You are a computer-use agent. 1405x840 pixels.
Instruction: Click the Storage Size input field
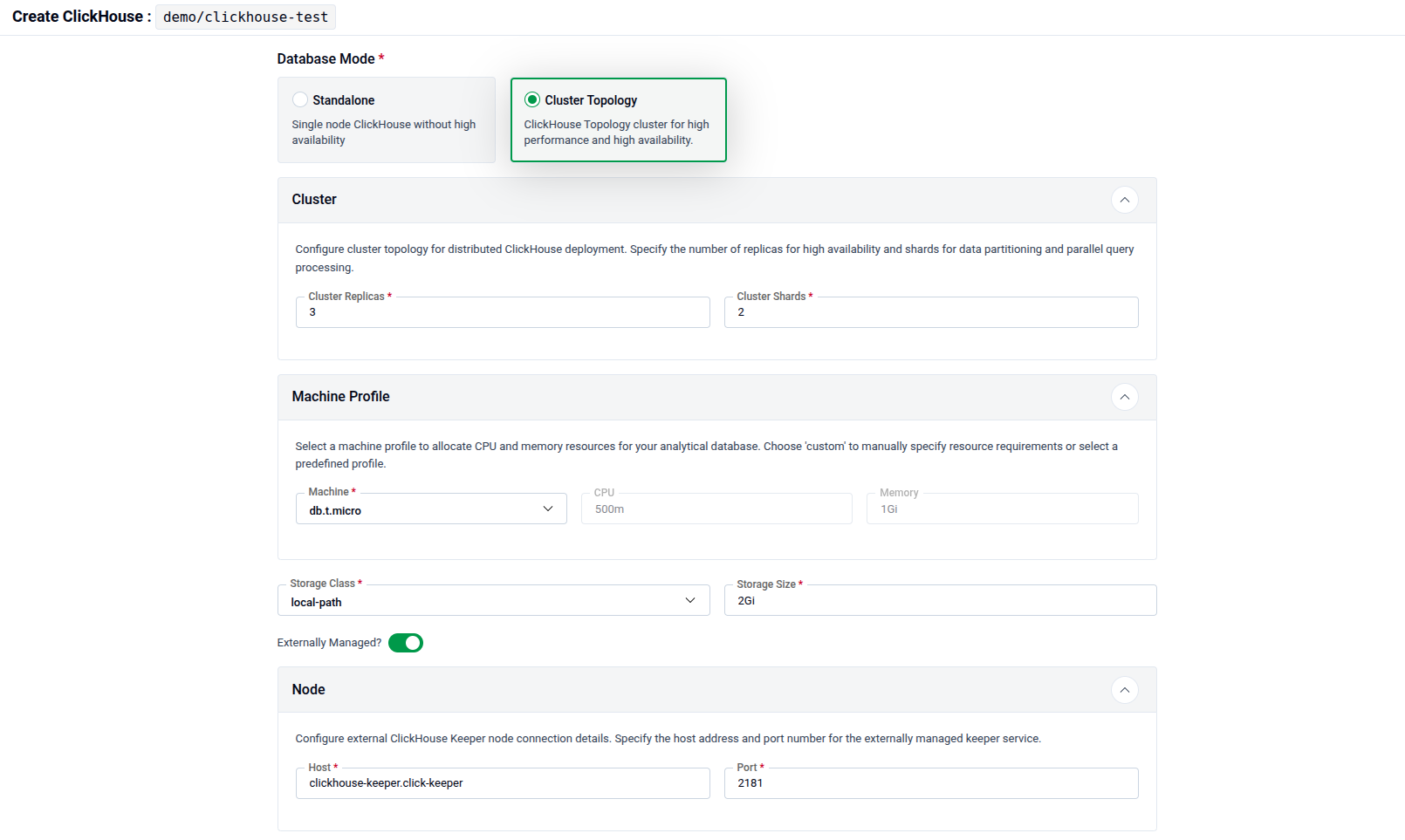click(940, 600)
